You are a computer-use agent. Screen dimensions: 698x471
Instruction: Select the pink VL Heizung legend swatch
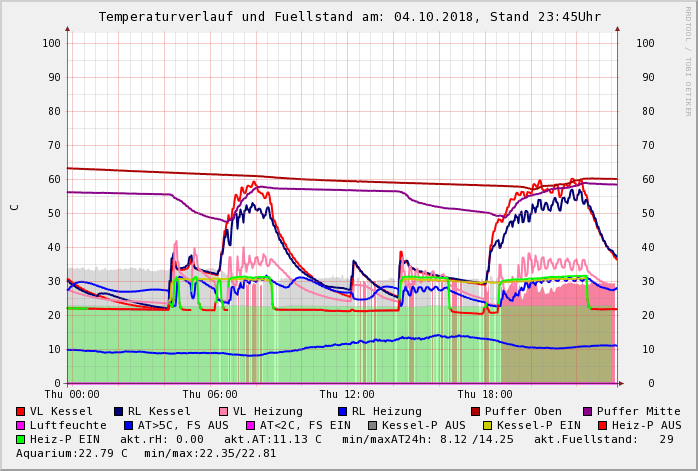[x=223, y=411]
